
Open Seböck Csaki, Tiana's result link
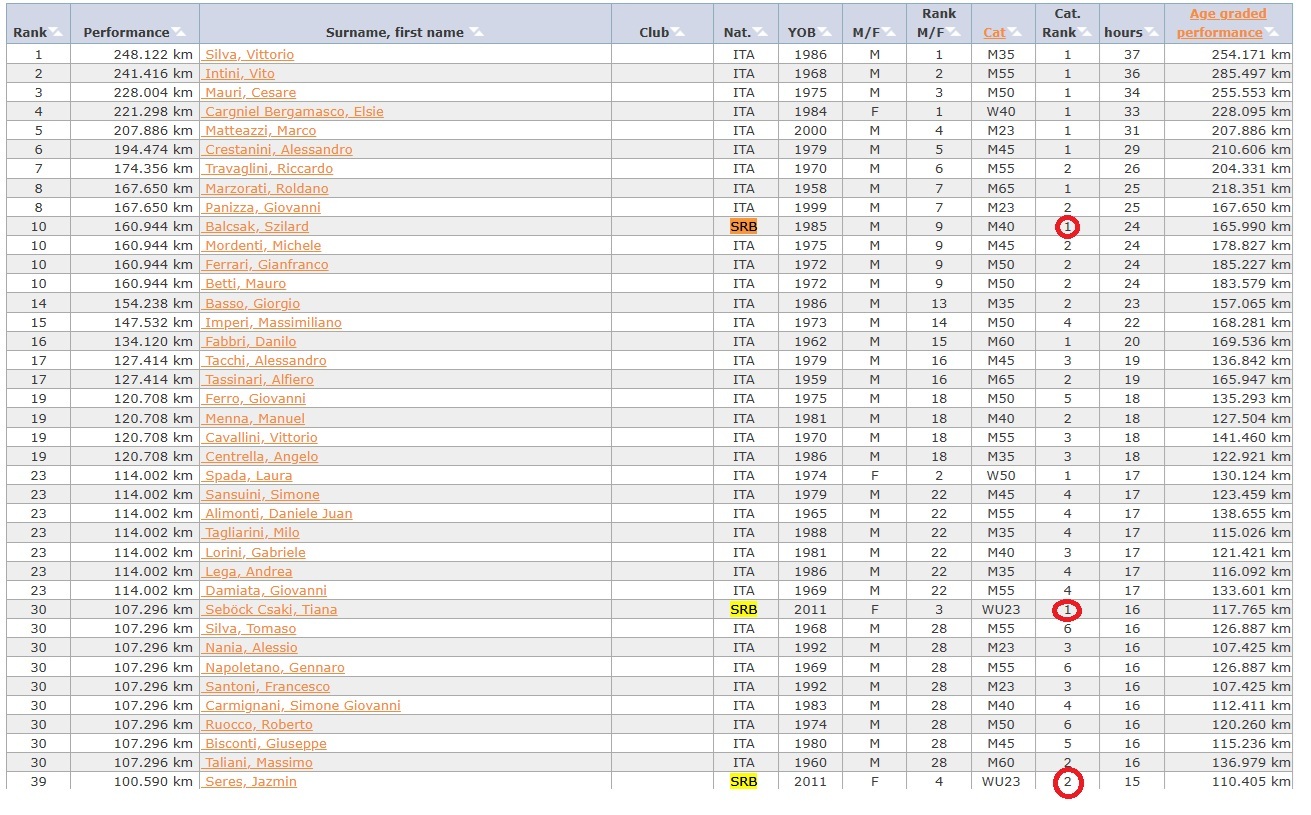click(270, 610)
